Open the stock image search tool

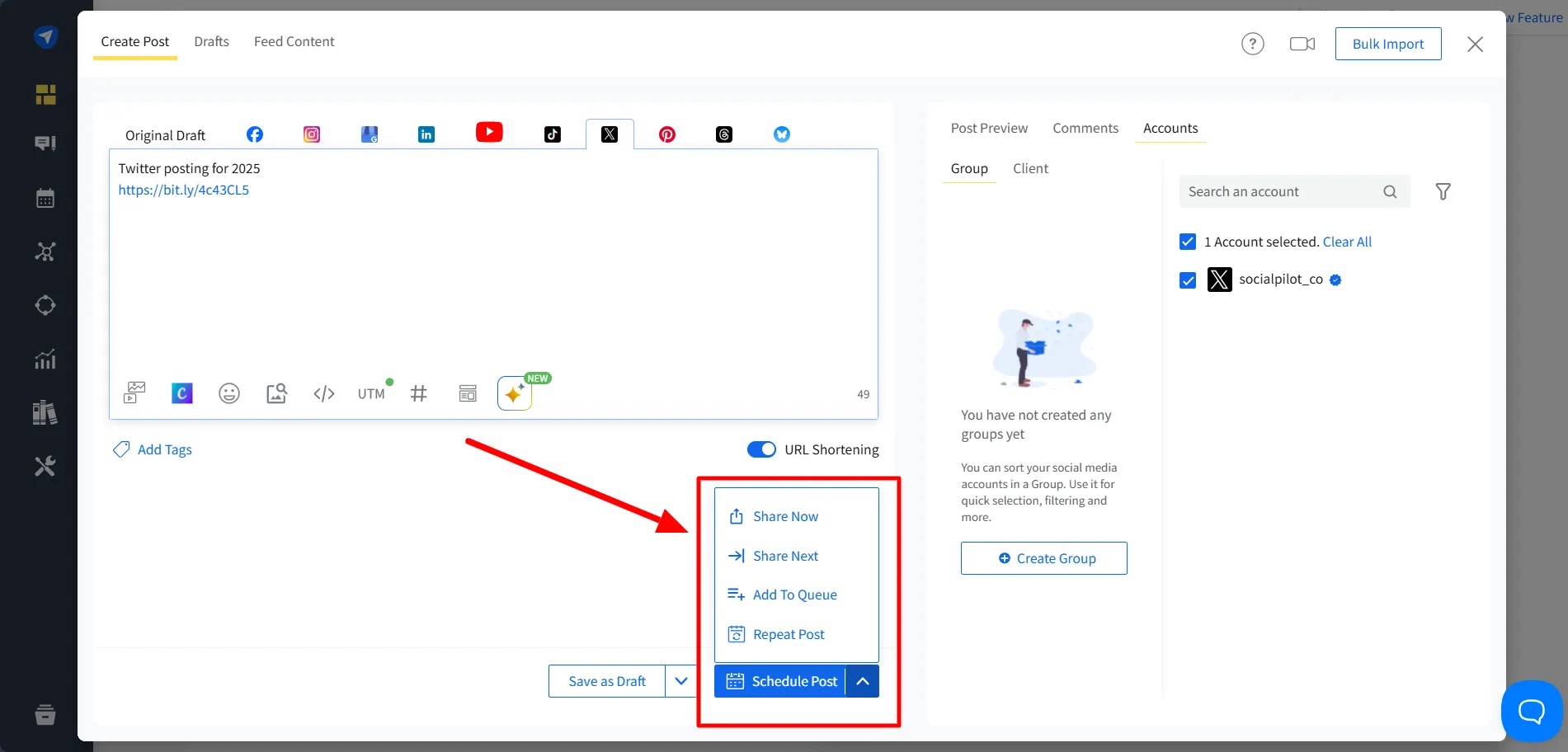coord(276,393)
